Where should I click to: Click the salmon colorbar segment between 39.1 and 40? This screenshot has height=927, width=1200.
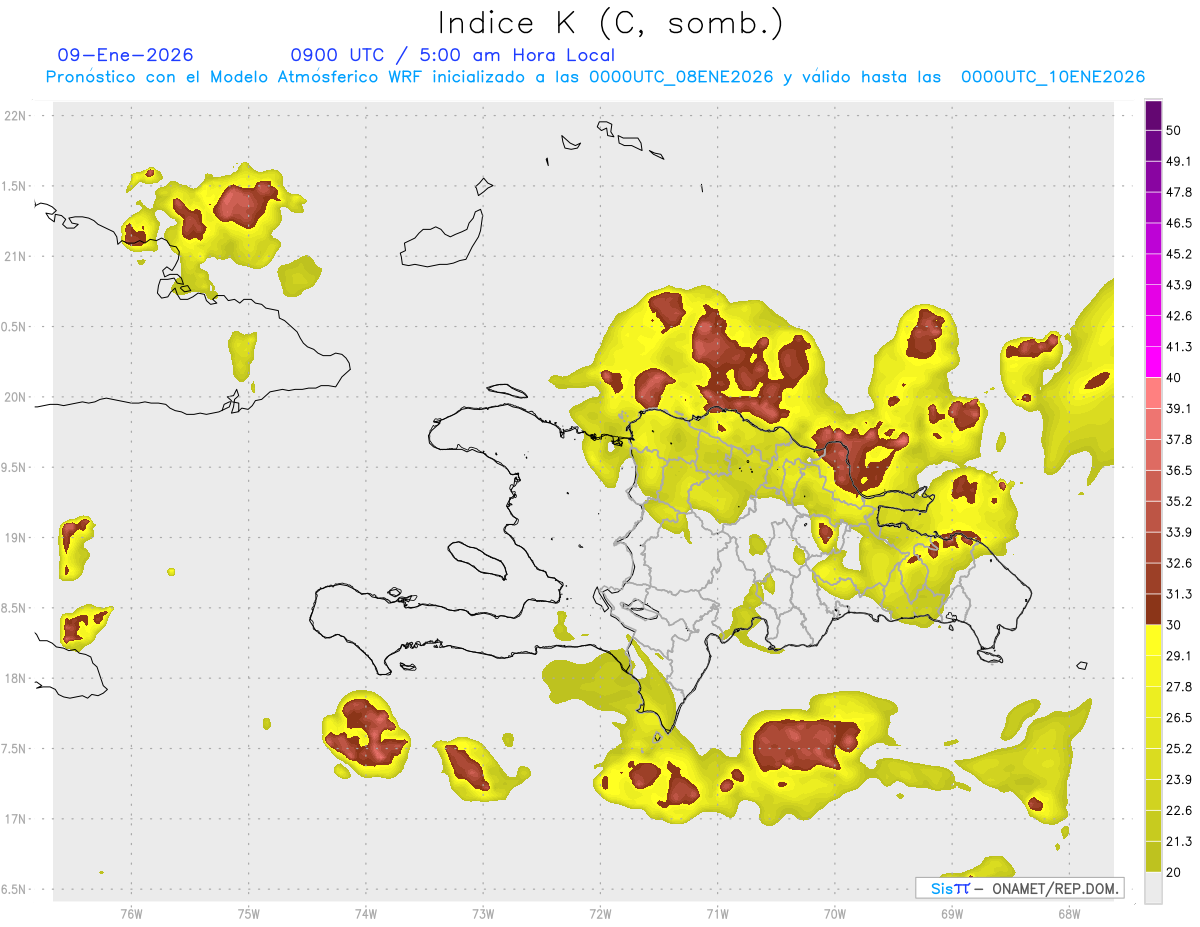1153,393
